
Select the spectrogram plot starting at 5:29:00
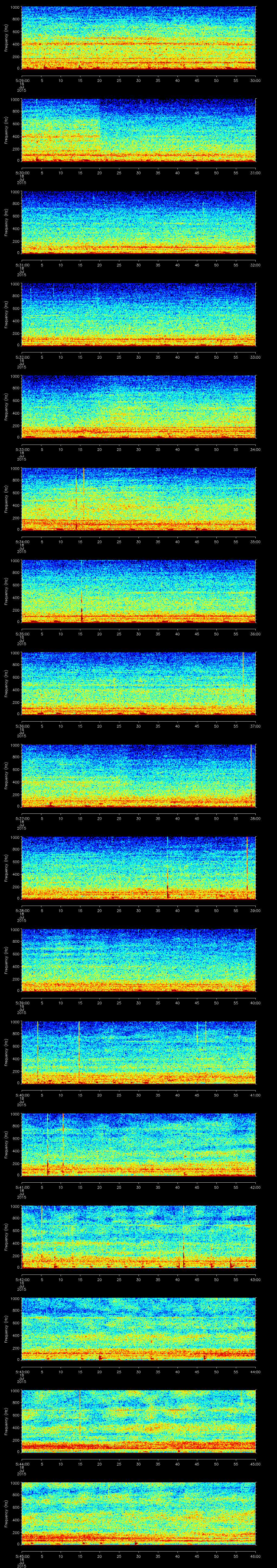(x=138, y=38)
